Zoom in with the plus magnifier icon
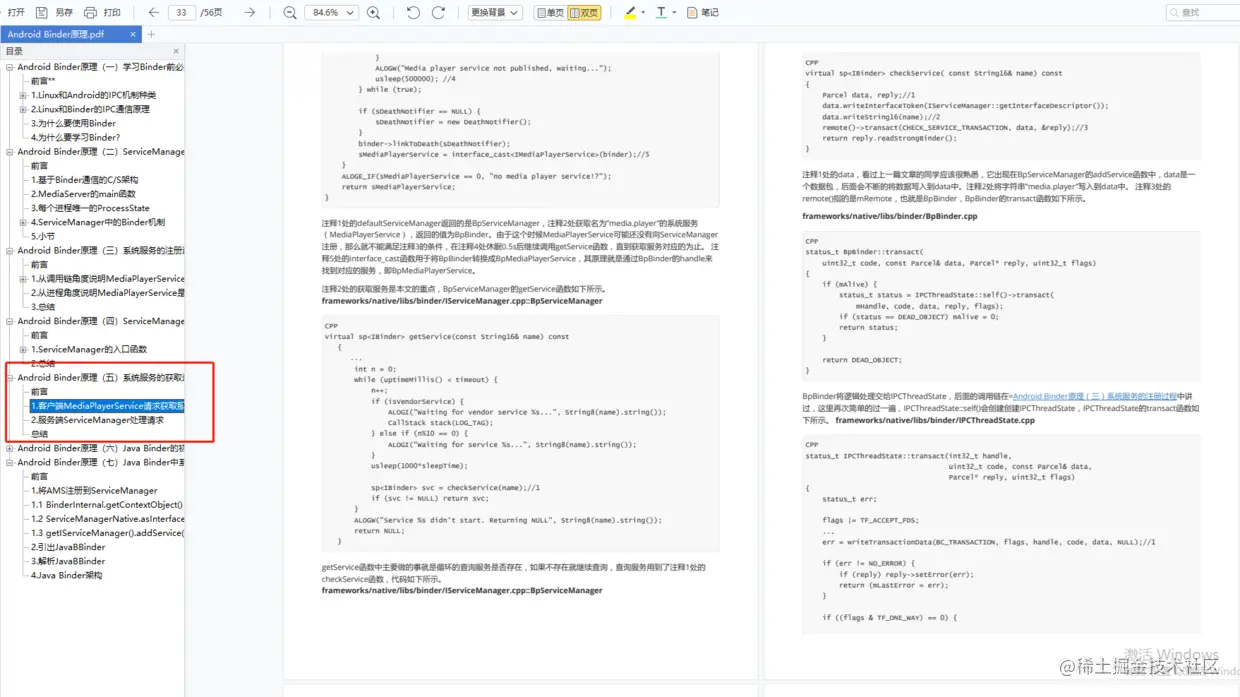 pyautogui.click(x=373, y=13)
